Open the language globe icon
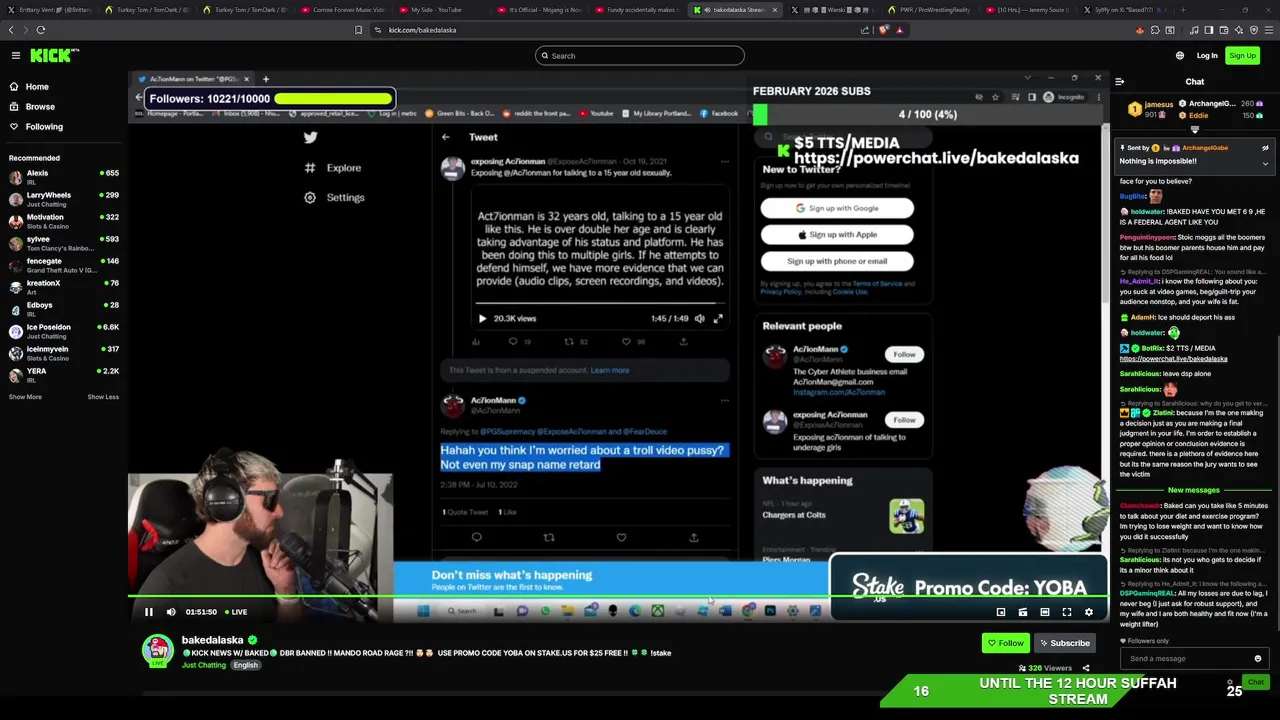This screenshot has height=720, width=1280. pos(1180,56)
